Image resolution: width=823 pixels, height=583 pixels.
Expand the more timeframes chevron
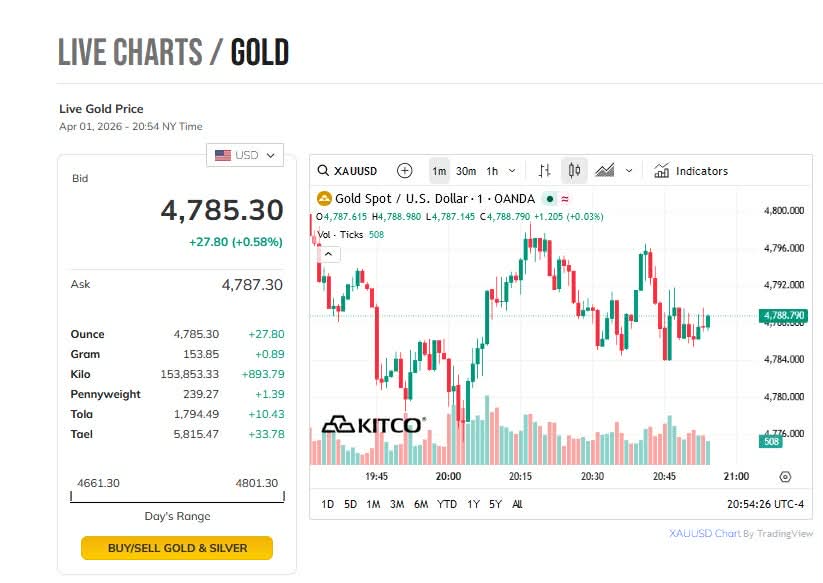[513, 171]
